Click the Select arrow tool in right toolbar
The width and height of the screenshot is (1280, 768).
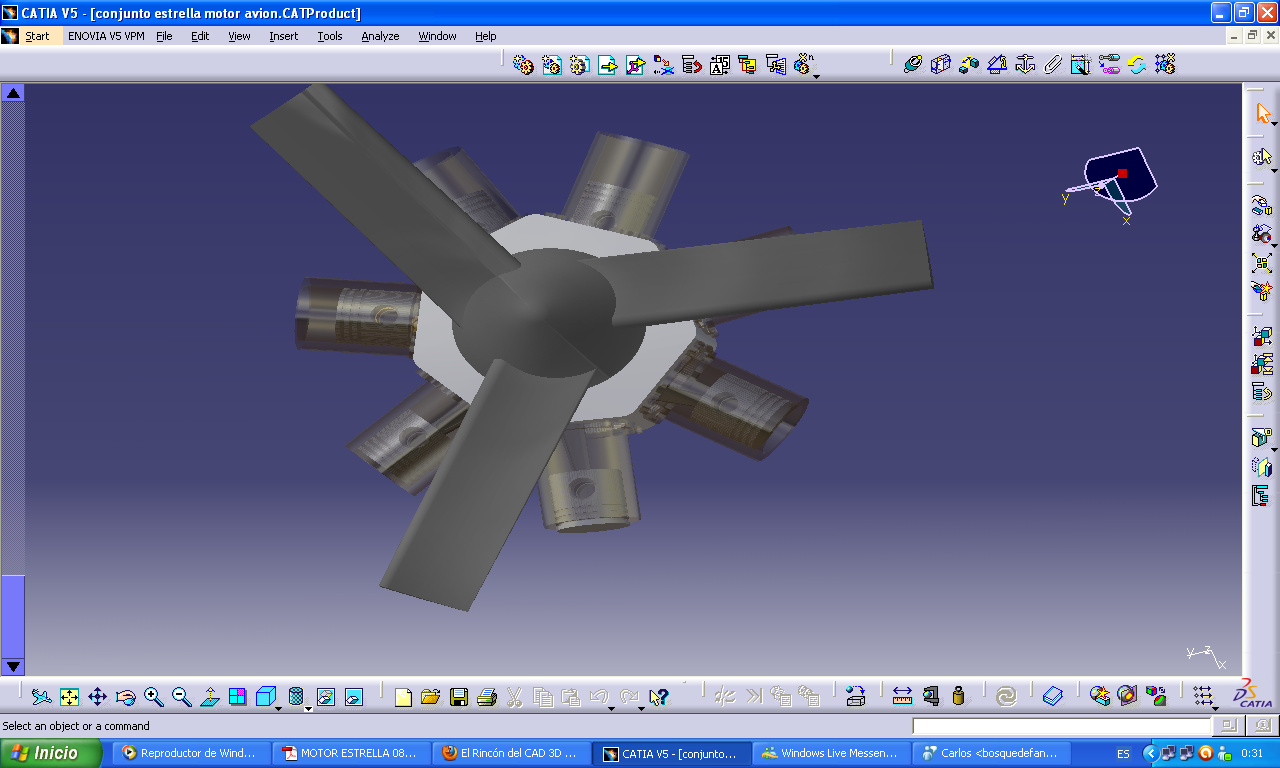click(1262, 112)
